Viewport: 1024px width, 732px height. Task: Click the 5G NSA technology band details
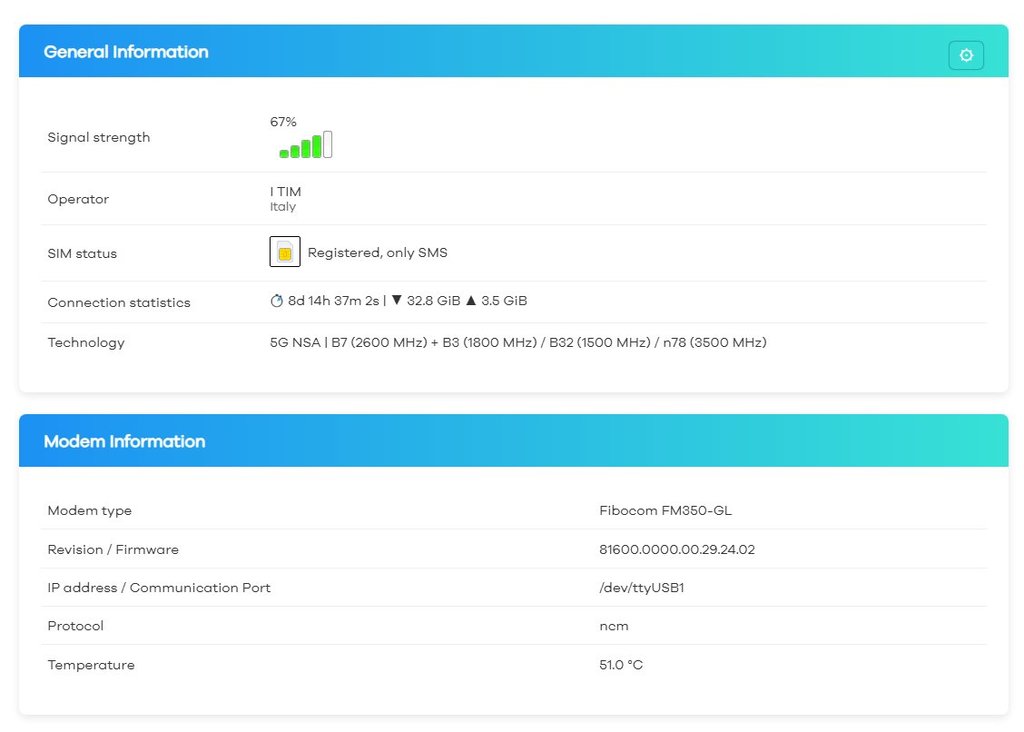(x=518, y=342)
